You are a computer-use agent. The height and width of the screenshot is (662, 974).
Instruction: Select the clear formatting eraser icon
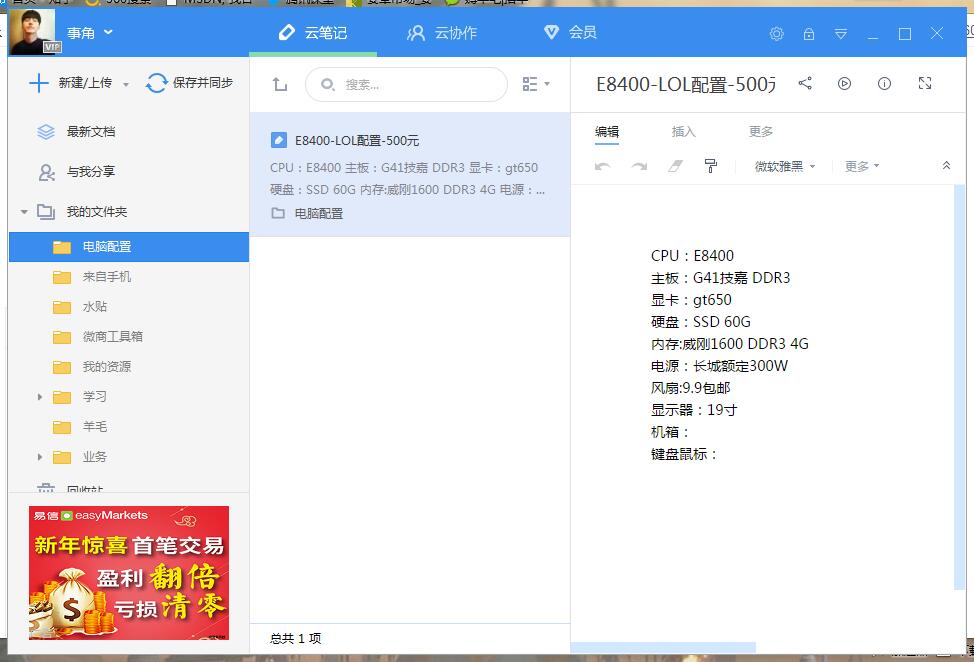[x=674, y=166]
